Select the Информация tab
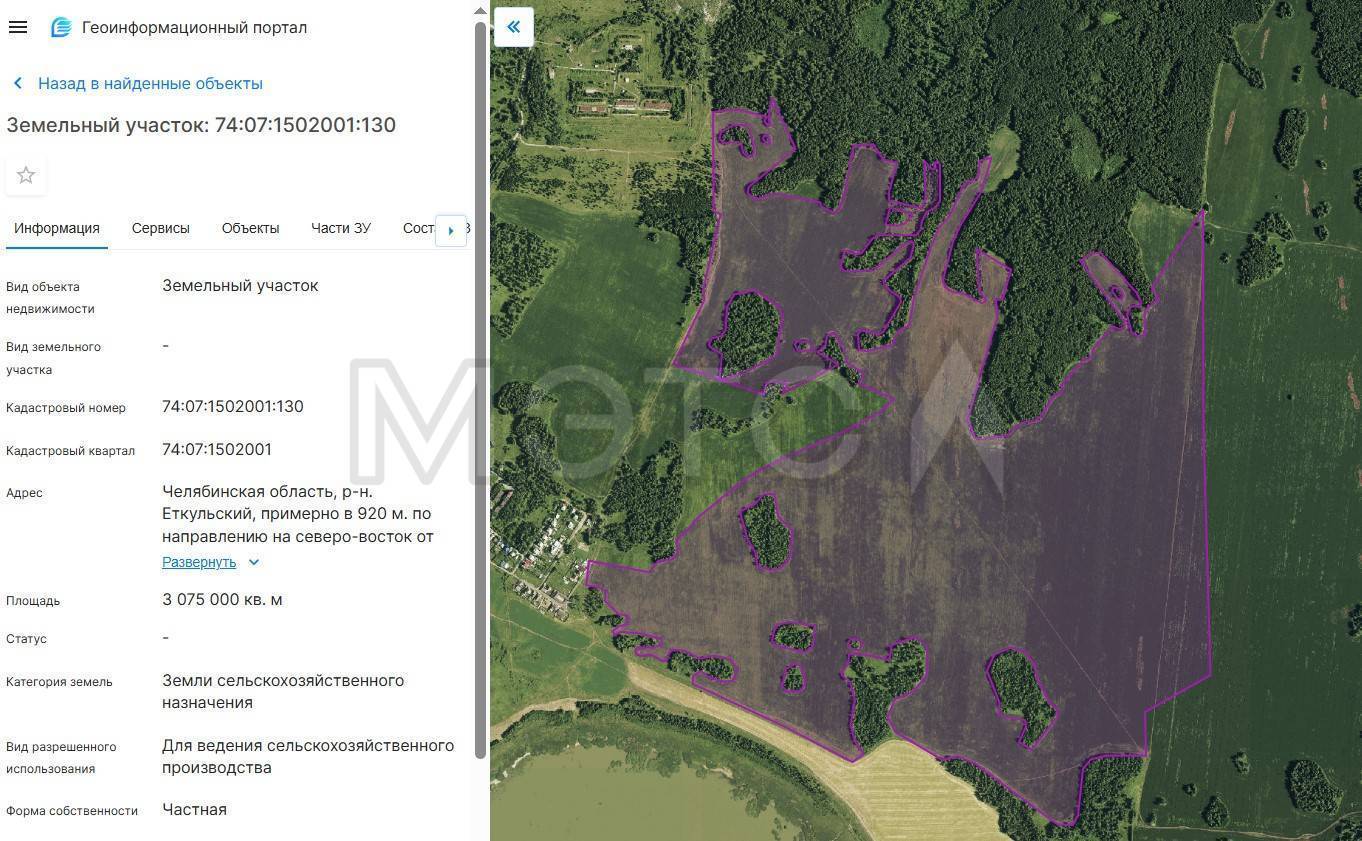 (x=57, y=228)
